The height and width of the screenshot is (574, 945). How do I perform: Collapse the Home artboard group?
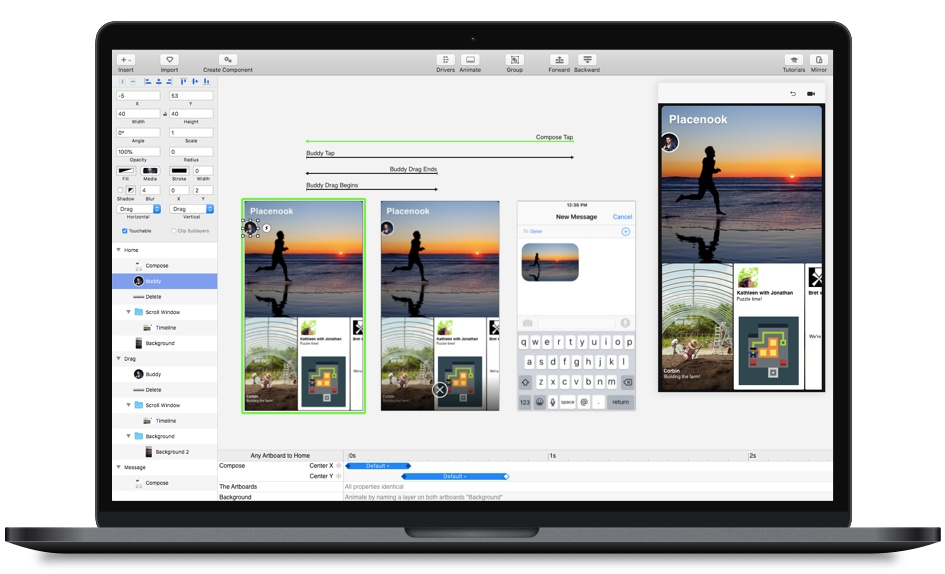click(118, 250)
